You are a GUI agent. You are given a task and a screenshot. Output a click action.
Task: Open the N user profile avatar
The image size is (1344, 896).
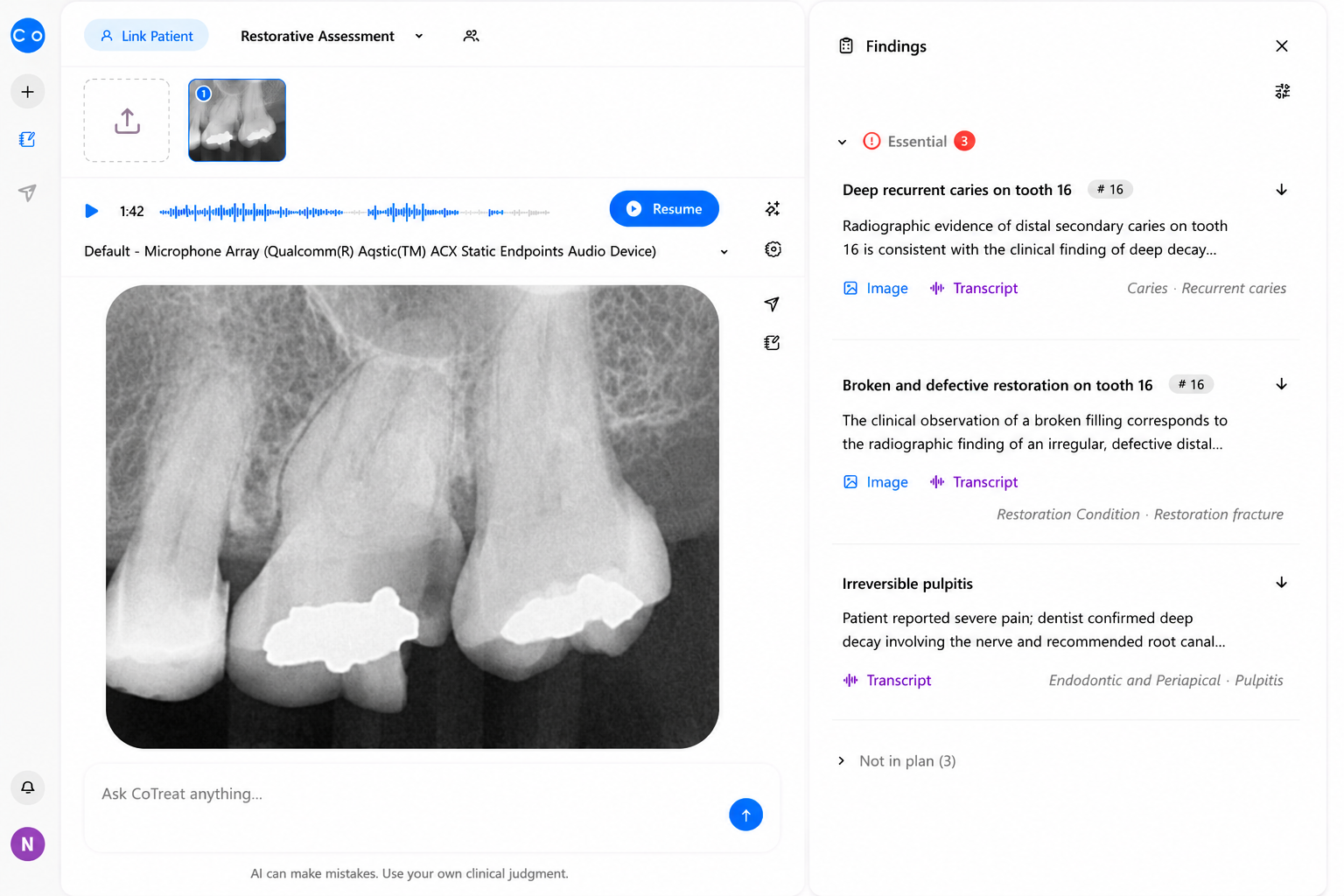pos(28,844)
